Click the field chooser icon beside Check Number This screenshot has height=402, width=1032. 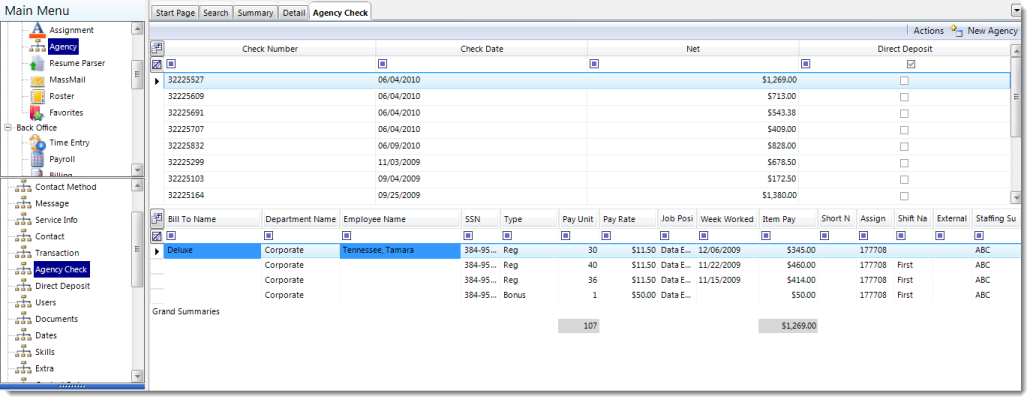(157, 48)
